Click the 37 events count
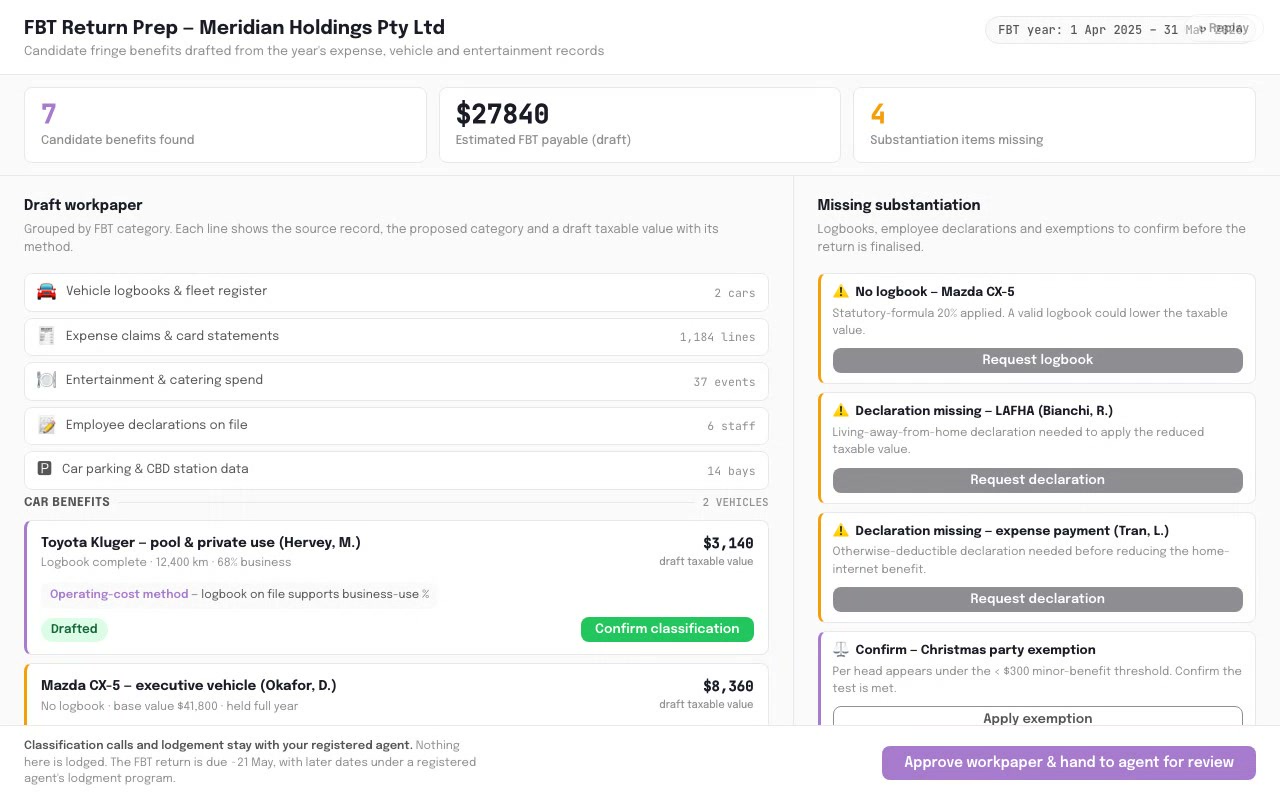This screenshot has width=1280, height=800. coord(724,382)
